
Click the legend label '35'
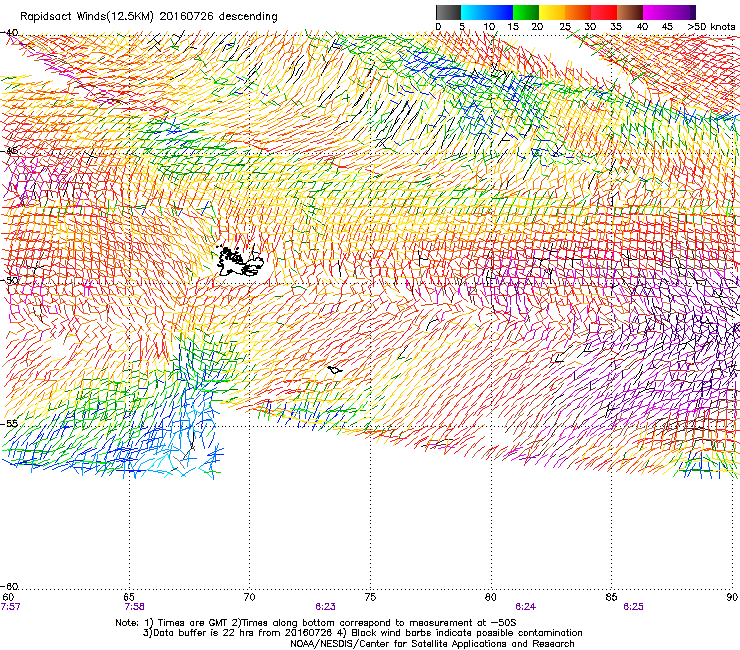coord(616,26)
